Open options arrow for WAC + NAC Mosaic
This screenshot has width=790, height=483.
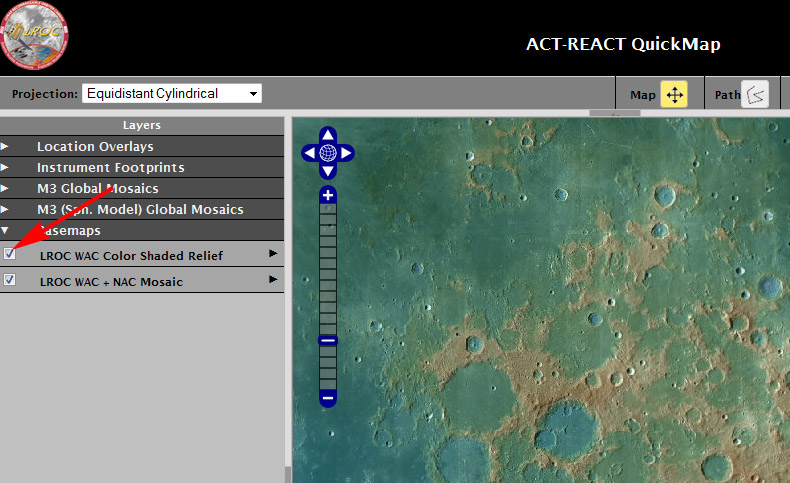[273, 279]
